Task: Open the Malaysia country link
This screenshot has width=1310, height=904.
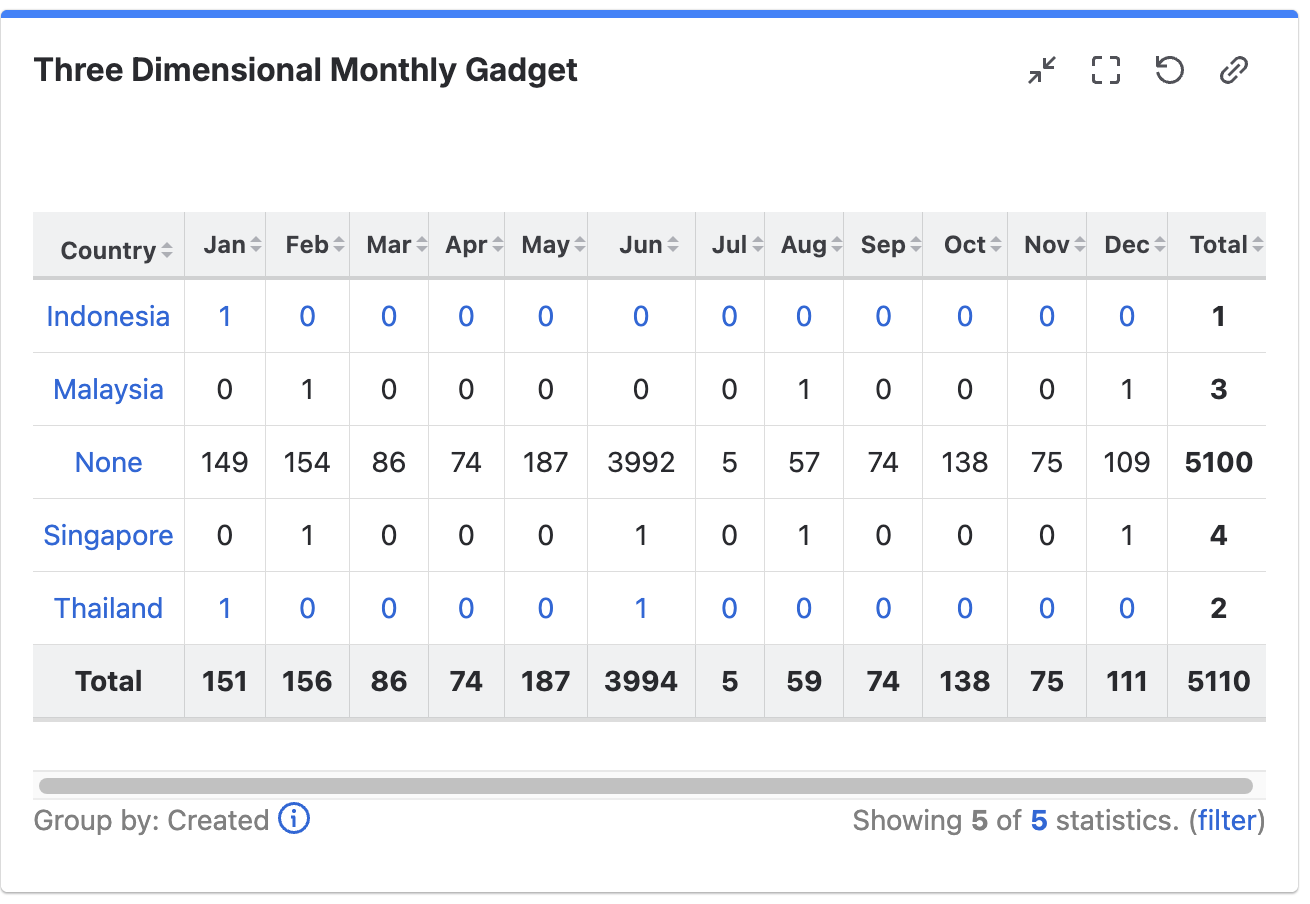Action: [108, 389]
